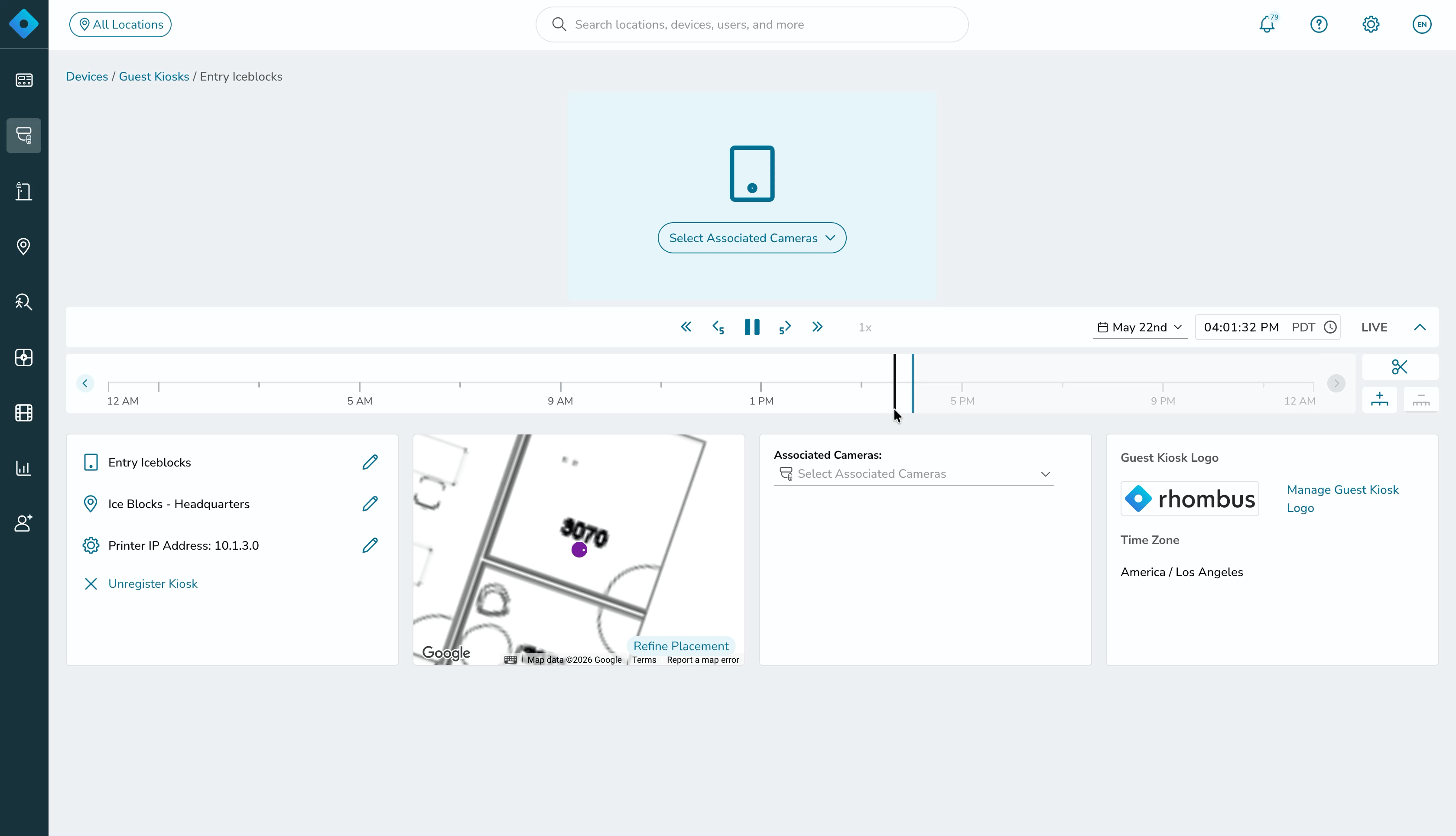The height and width of the screenshot is (836, 1456).
Task: Open the dashboard icon in the sidebar
Action: 23,80
